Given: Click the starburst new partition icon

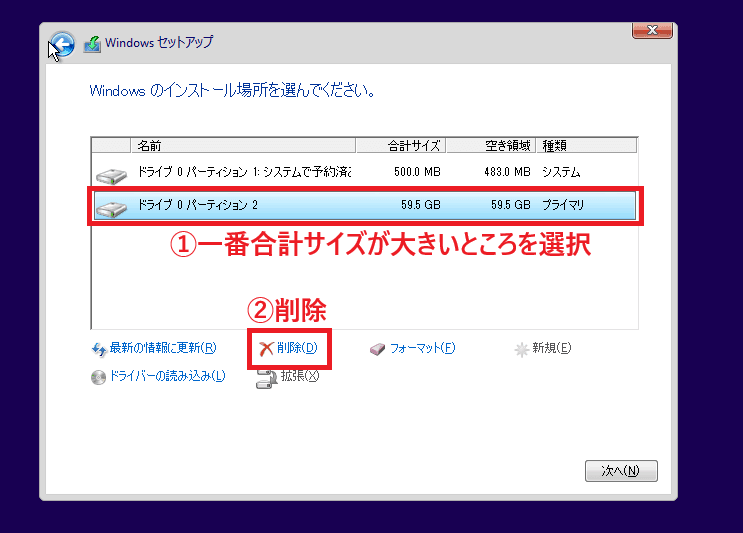Looking at the screenshot, I should 521,350.
